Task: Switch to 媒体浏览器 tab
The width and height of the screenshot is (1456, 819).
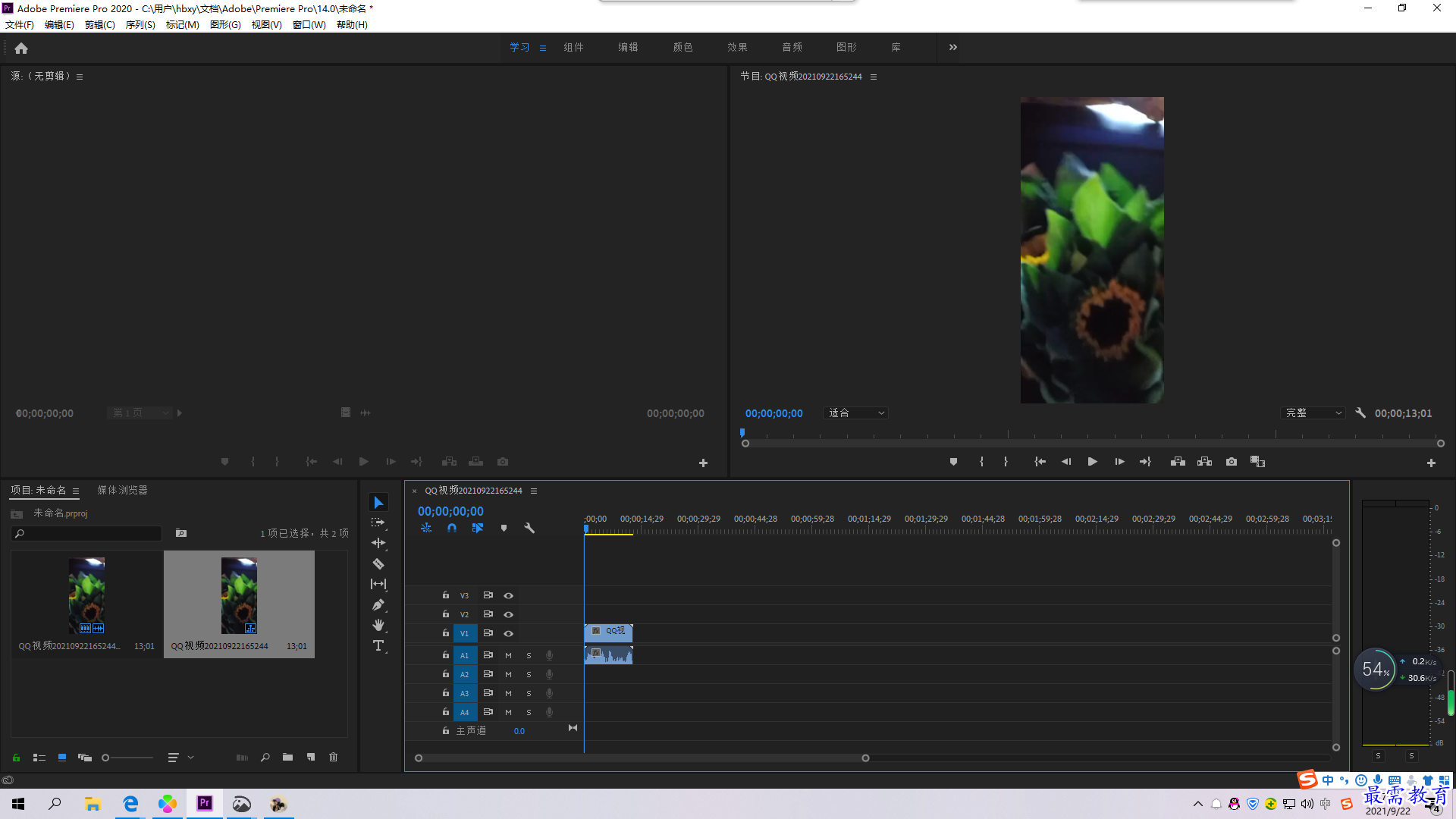Action: [x=122, y=490]
